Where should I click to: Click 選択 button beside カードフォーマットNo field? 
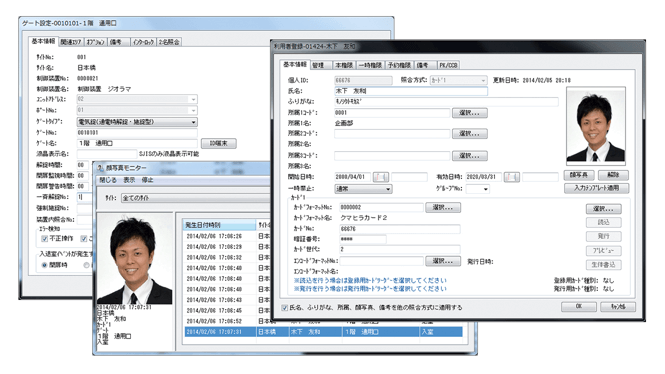(x=443, y=208)
